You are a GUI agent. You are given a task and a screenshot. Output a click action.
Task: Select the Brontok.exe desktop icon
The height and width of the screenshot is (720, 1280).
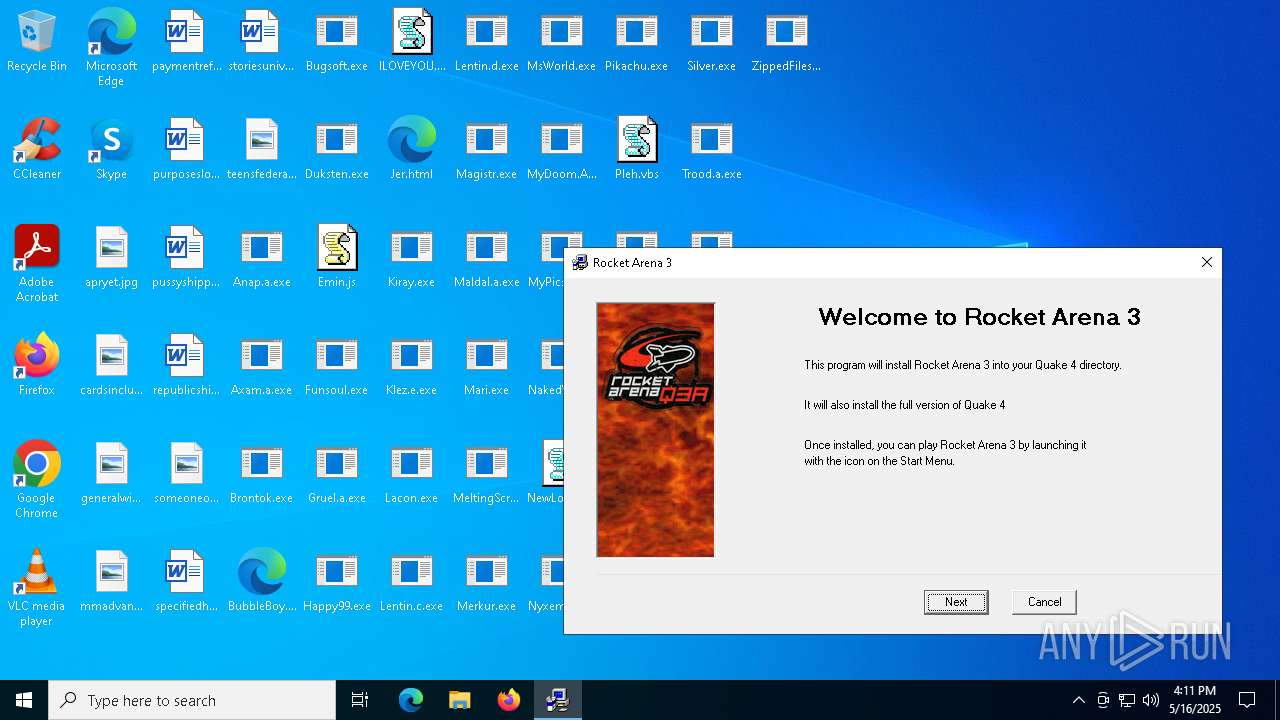[261, 473]
